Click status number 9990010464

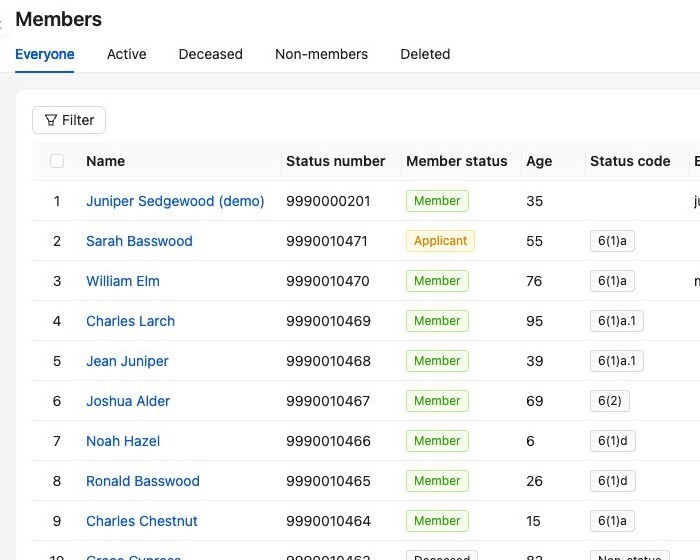329,521
